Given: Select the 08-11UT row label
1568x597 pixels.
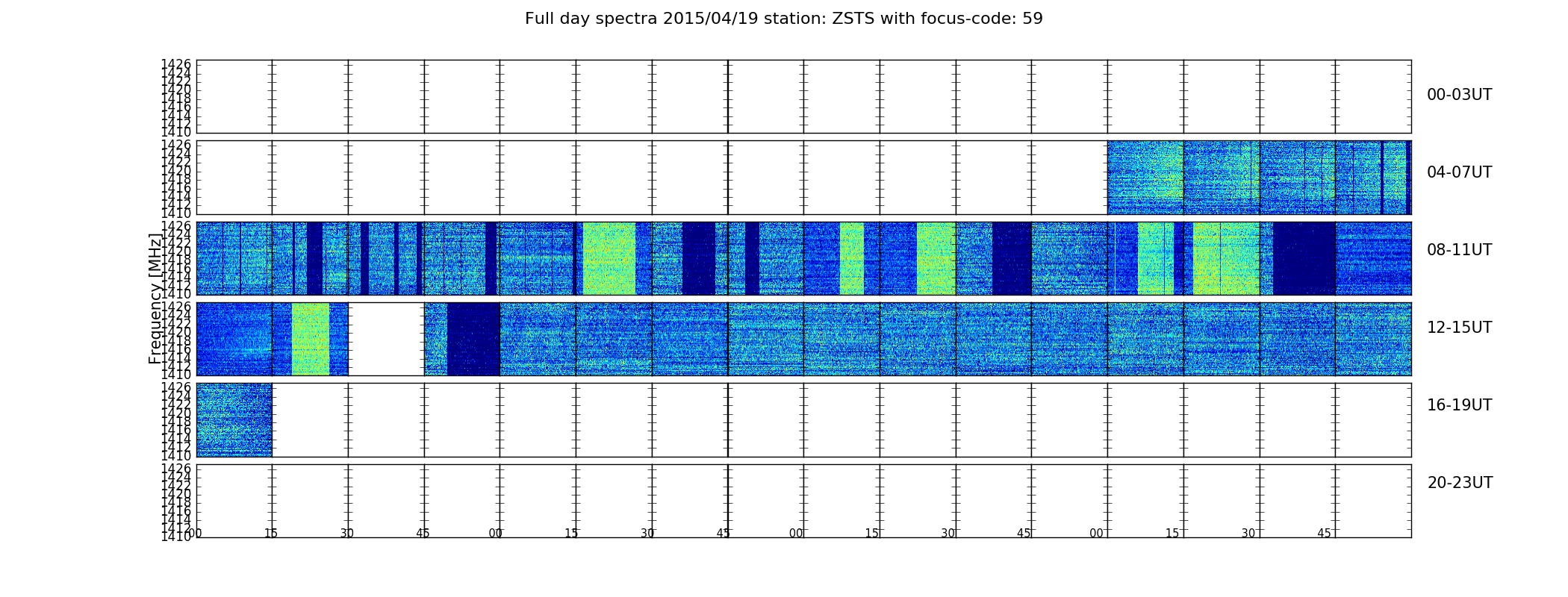Looking at the screenshot, I should coord(1459,250).
